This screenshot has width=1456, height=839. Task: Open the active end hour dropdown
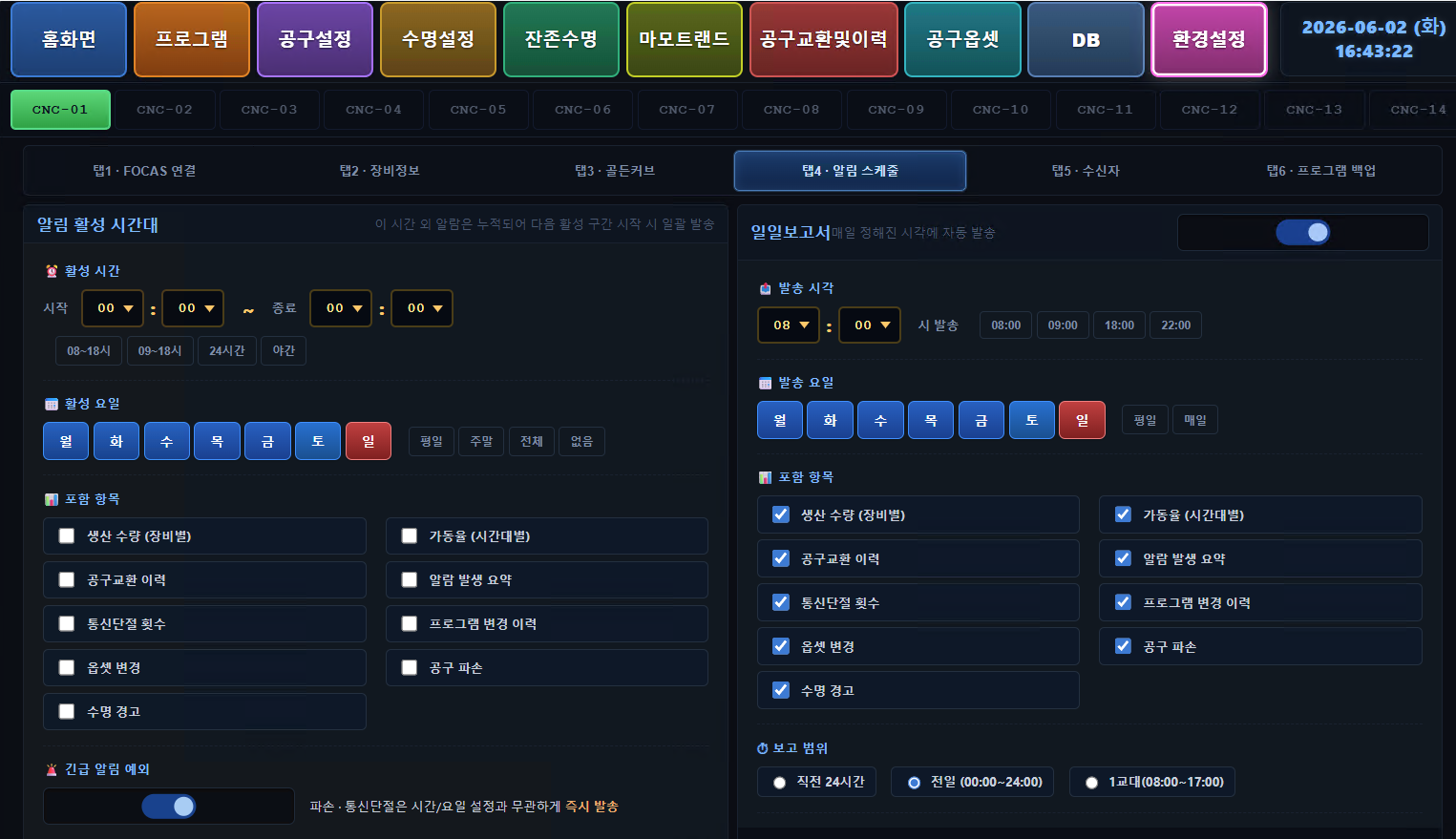point(341,308)
